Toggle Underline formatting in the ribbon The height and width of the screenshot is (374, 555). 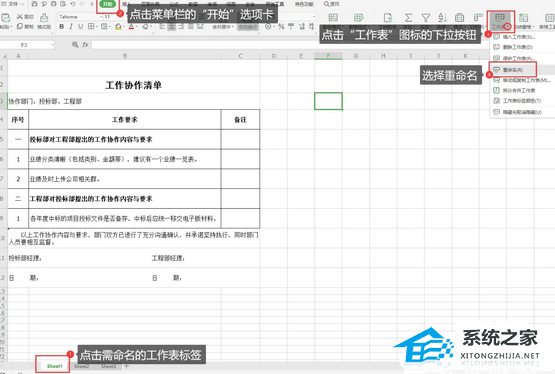coord(81,27)
